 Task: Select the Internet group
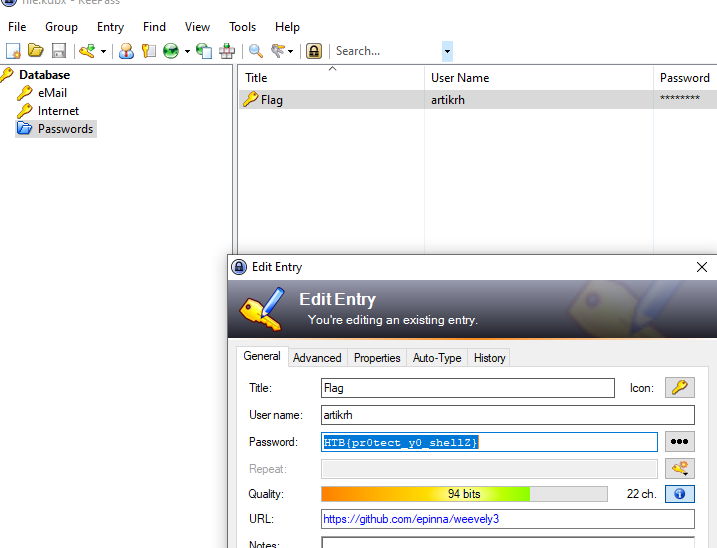tap(58, 111)
